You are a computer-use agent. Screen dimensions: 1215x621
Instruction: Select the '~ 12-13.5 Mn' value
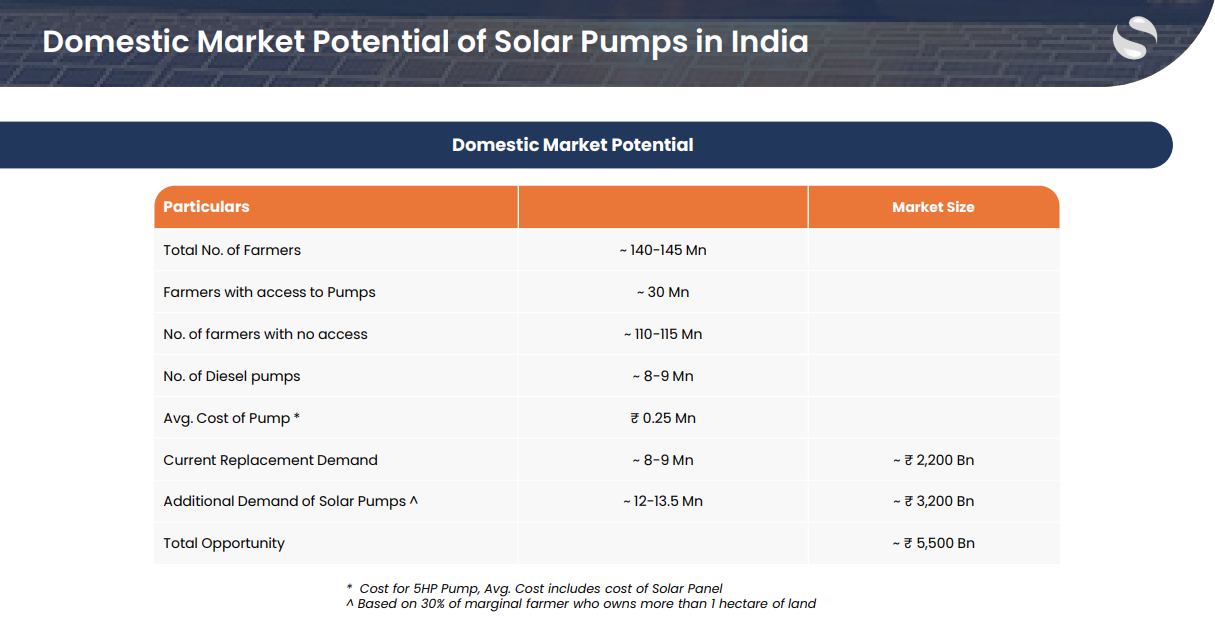pos(663,501)
